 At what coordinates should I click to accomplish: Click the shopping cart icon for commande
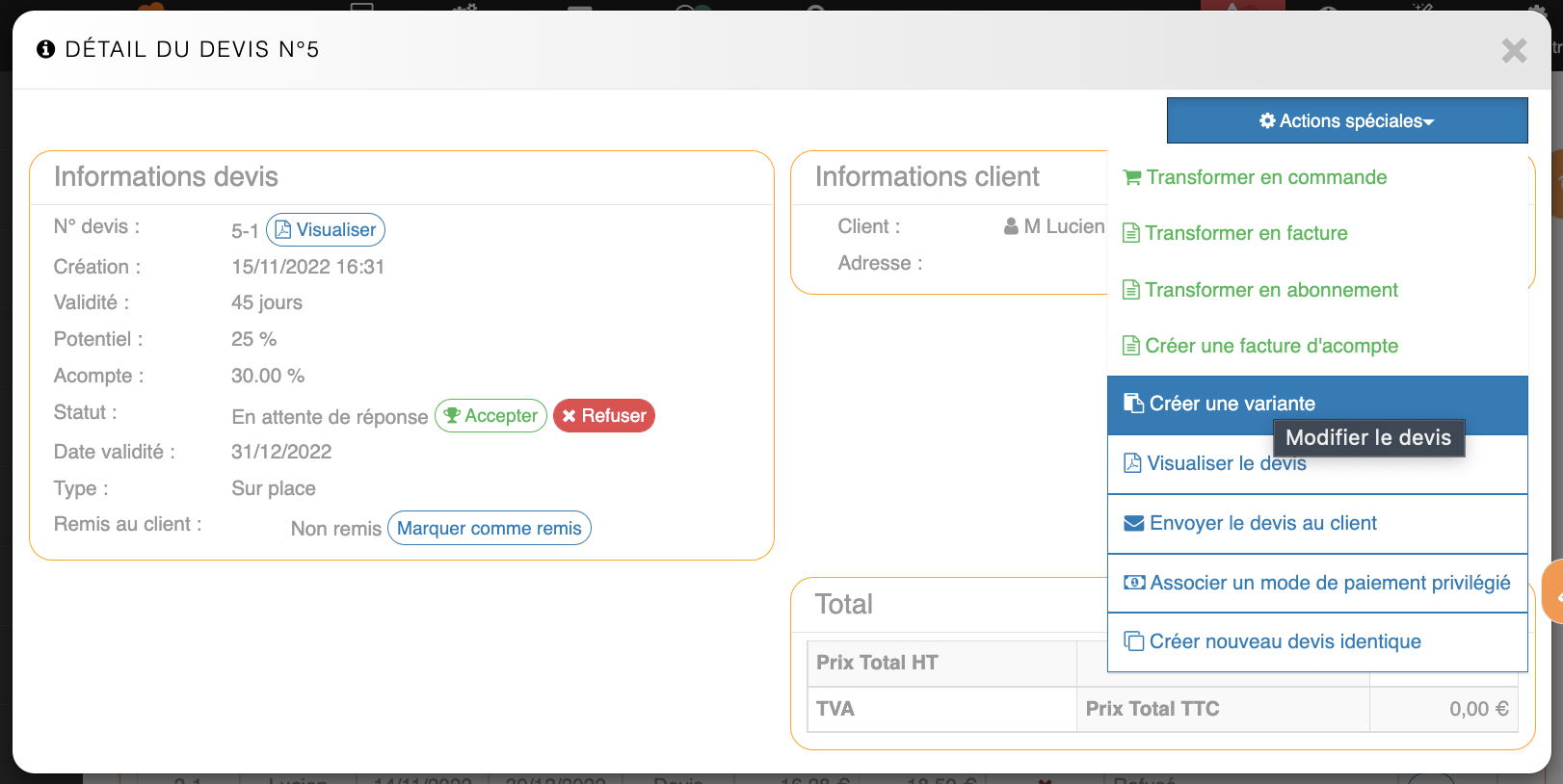click(1132, 177)
